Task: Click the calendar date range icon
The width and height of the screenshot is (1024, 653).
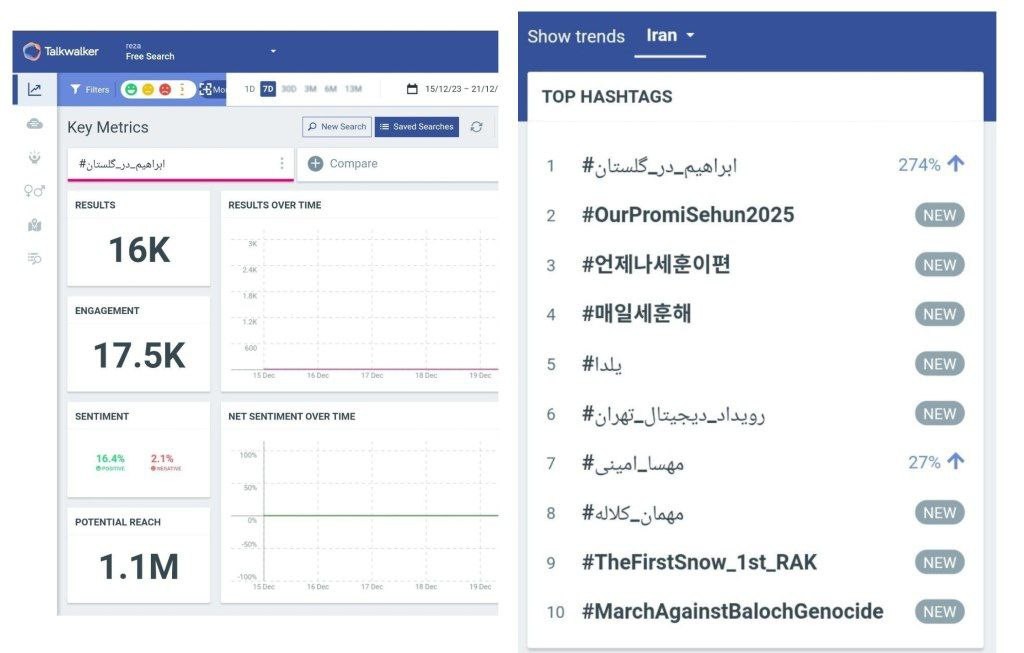Action: pos(412,89)
